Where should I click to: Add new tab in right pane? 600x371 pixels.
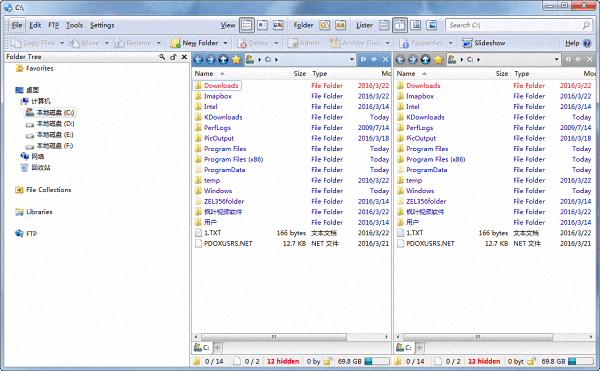point(419,348)
